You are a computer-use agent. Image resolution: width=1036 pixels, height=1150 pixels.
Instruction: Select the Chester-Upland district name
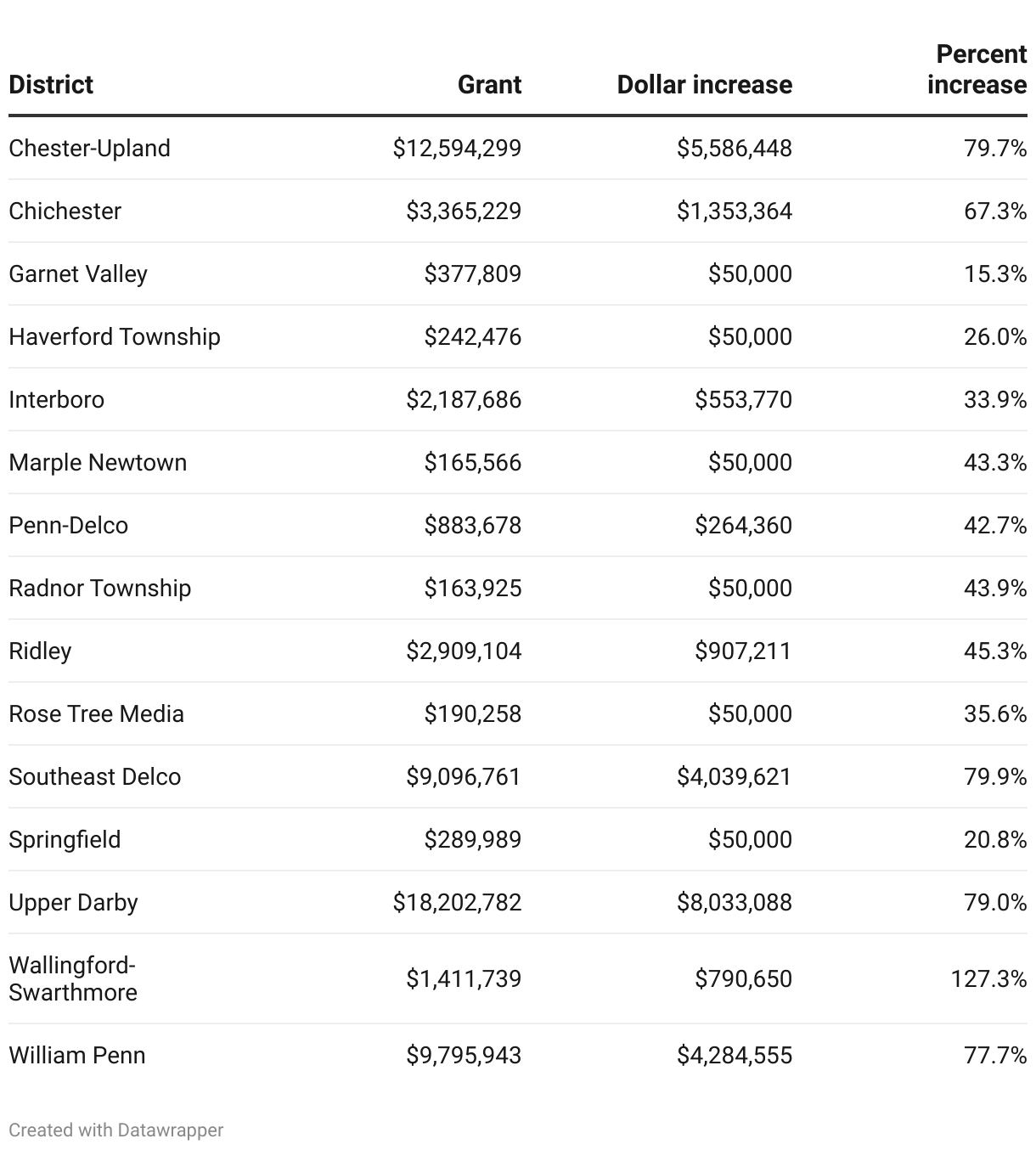click(89, 149)
